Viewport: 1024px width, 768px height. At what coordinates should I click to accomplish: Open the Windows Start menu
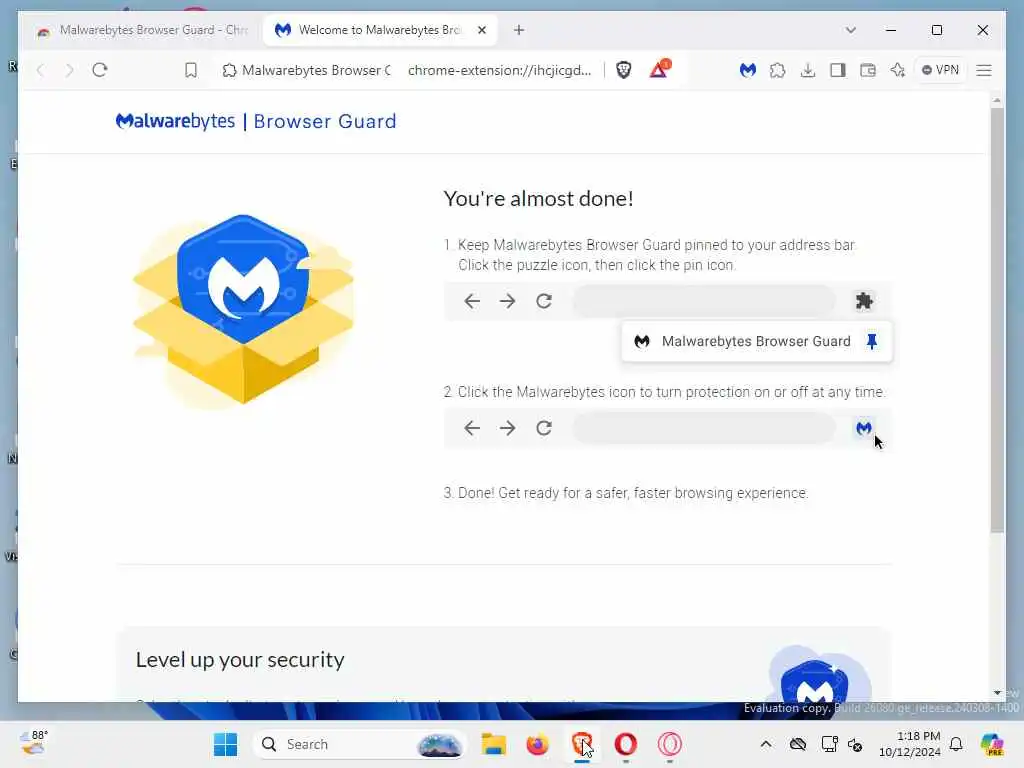coord(225,744)
